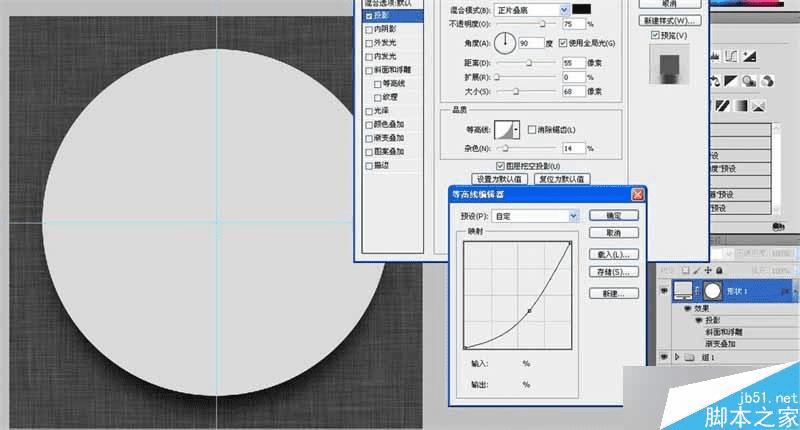Select the Selective Color adjustment icon
Viewport: 800px width, 430px height.
pyautogui.click(x=759, y=106)
